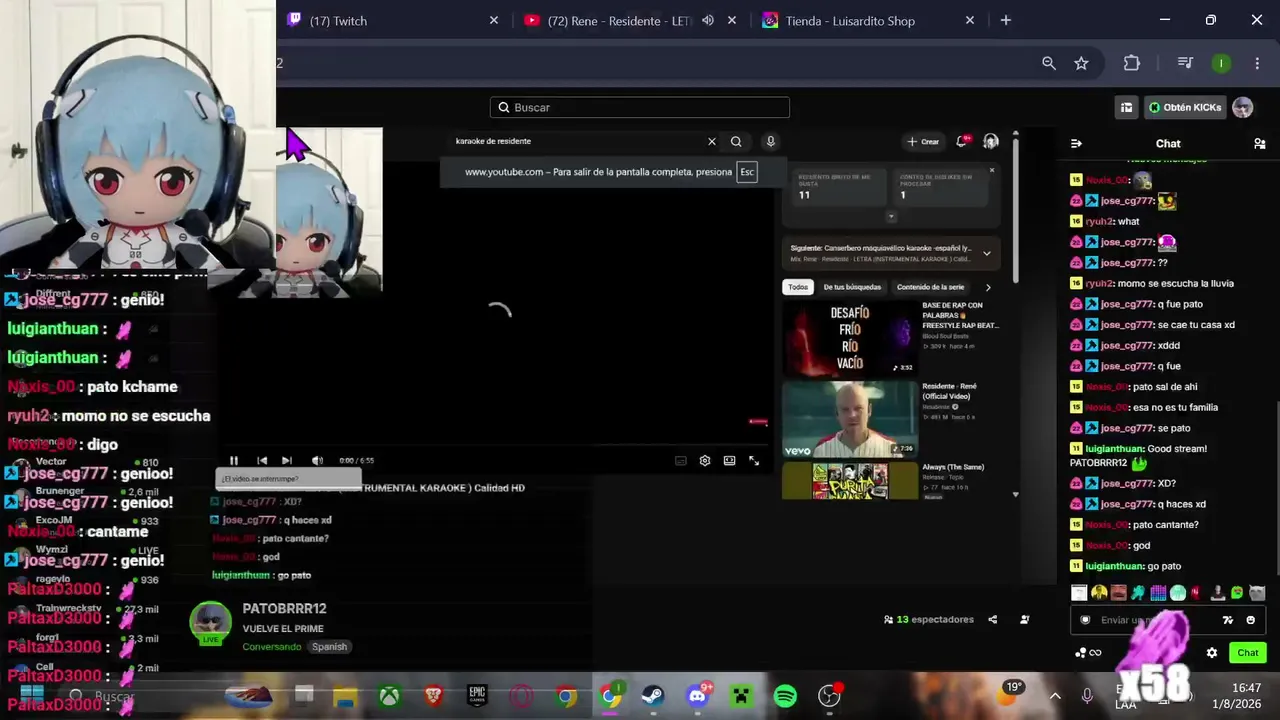Skip to the next video in player
The image size is (1280, 720).
[x=287, y=460]
